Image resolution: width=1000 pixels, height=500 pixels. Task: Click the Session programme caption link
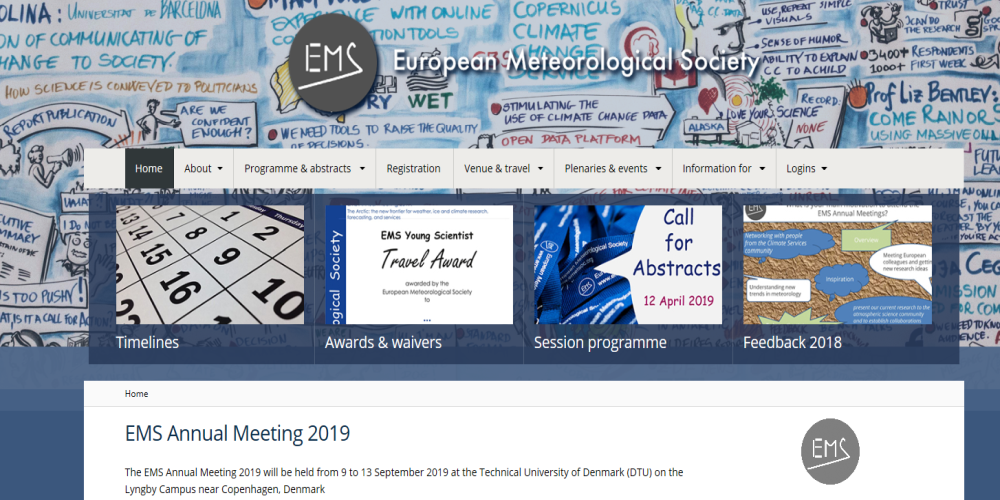pos(600,342)
